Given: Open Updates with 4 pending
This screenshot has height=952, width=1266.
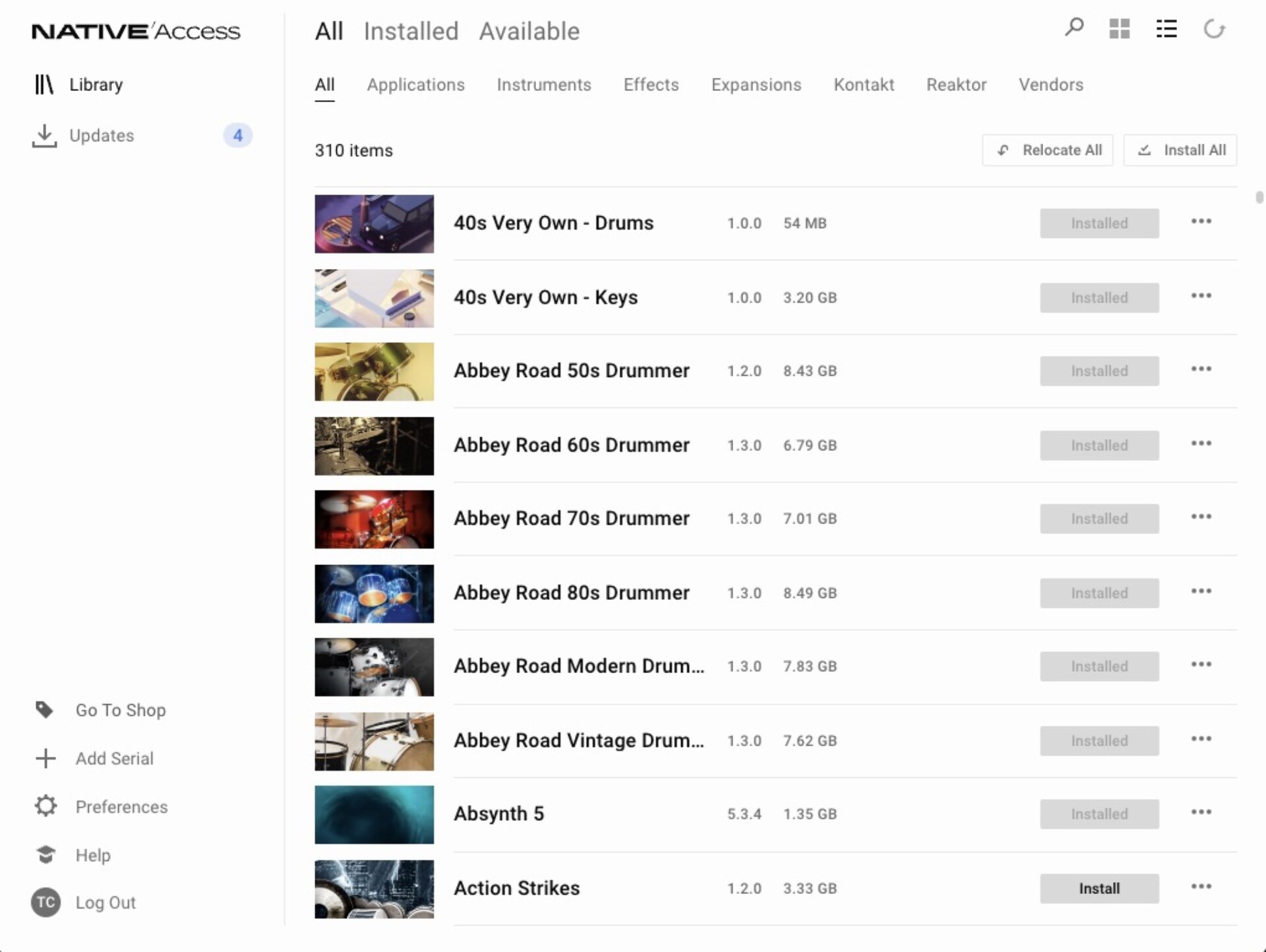Looking at the screenshot, I should (102, 135).
